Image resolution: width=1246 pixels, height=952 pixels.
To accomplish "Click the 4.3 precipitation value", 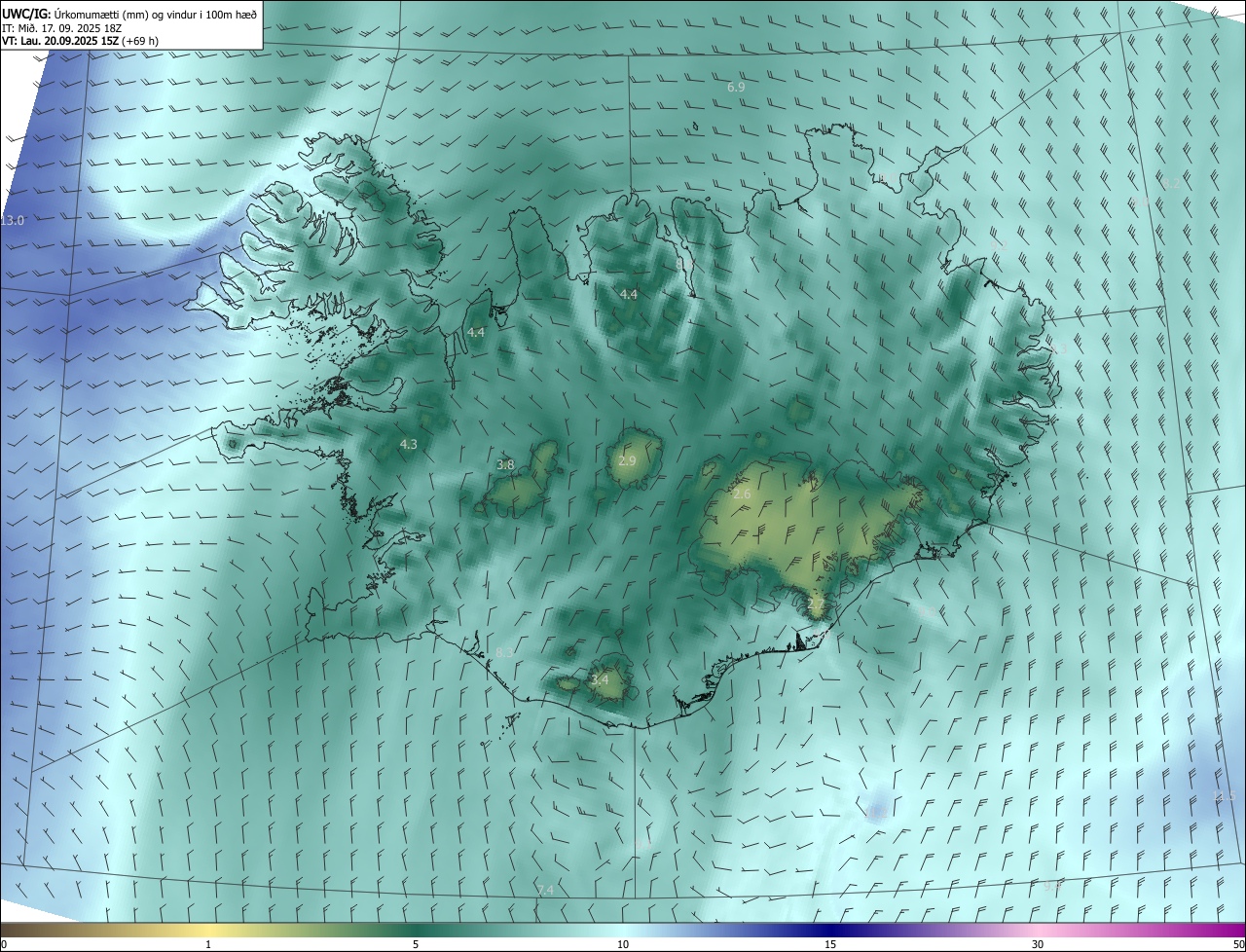I will point(409,444).
